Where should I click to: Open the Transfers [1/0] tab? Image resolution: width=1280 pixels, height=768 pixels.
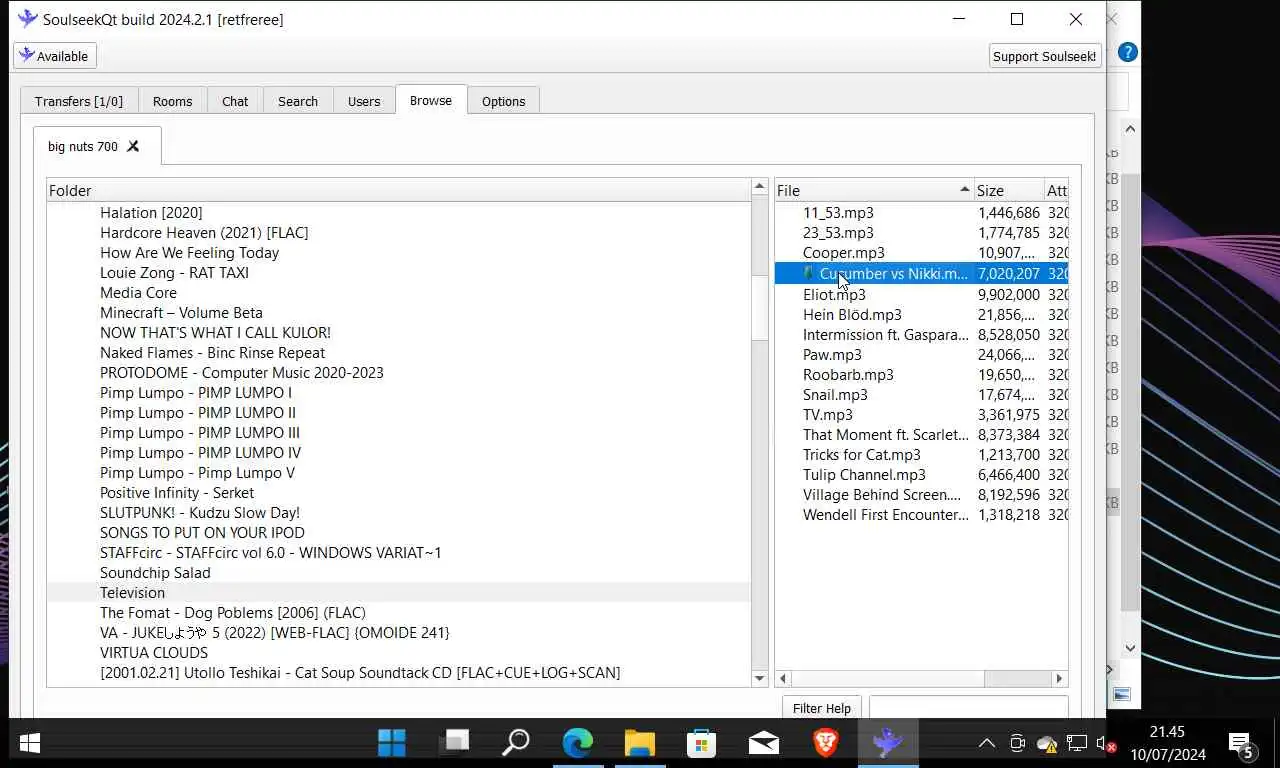pyautogui.click(x=79, y=101)
